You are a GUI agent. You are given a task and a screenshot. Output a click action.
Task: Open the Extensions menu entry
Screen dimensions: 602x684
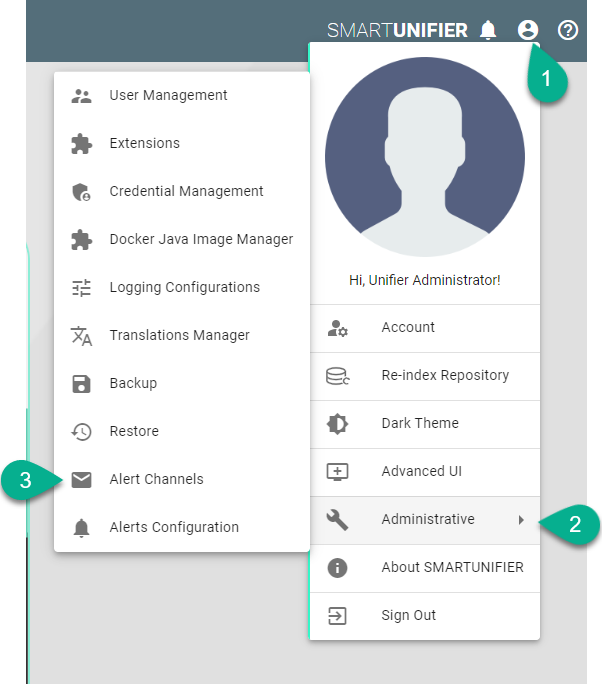pyautogui.click(x=145, y=144)
